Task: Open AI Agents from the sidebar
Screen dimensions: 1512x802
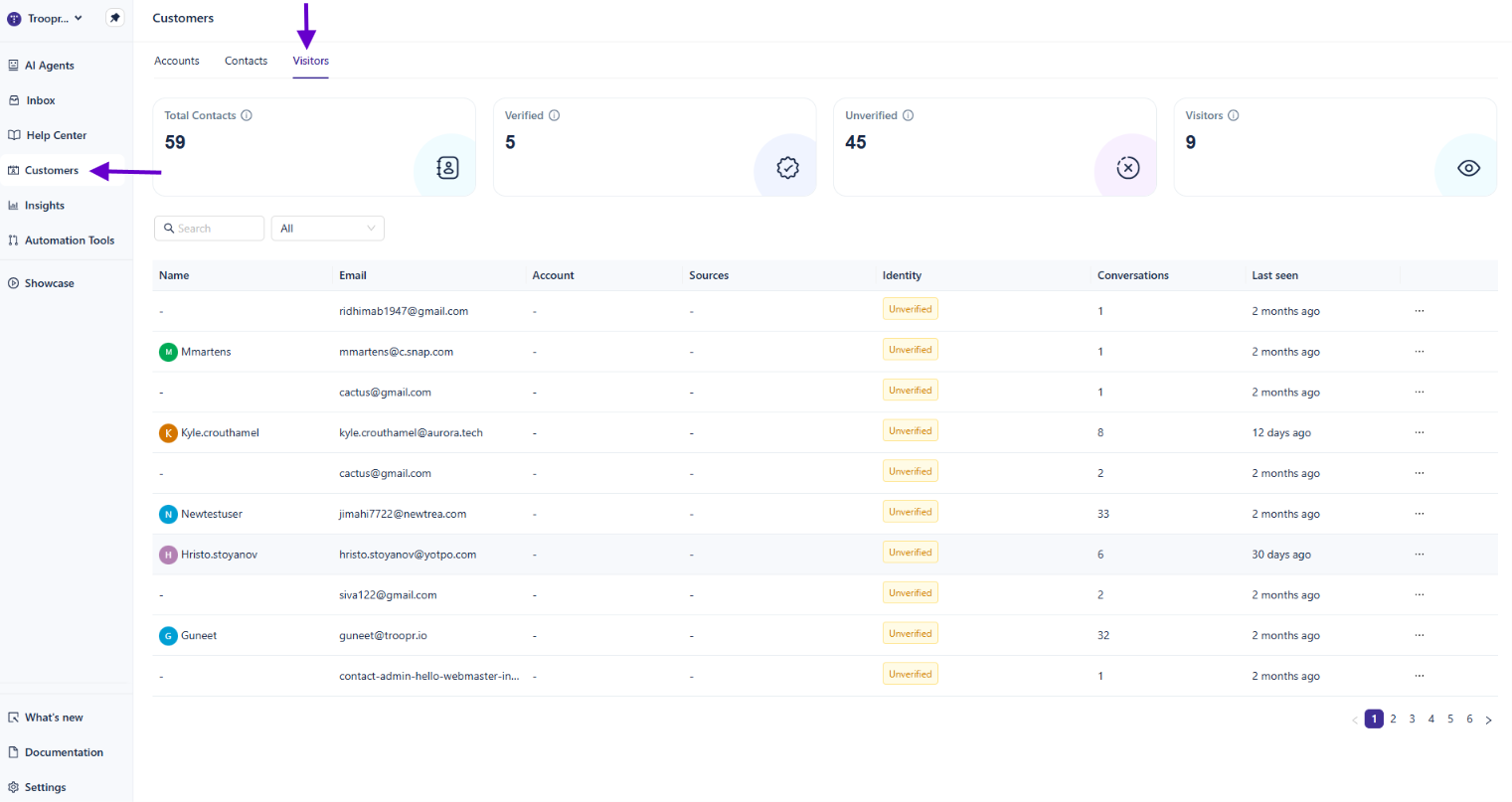Action: [x=41, y=66]
